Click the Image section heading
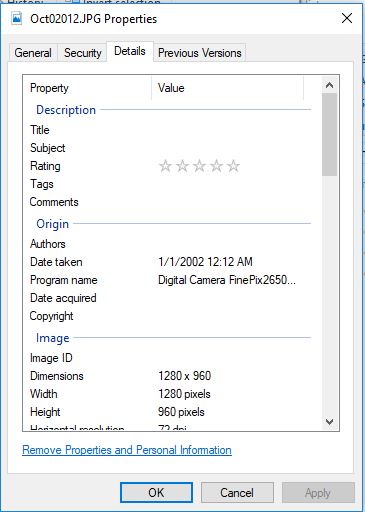Image resolution: width=365 pixels, height=512 pixels. [52, 338]
